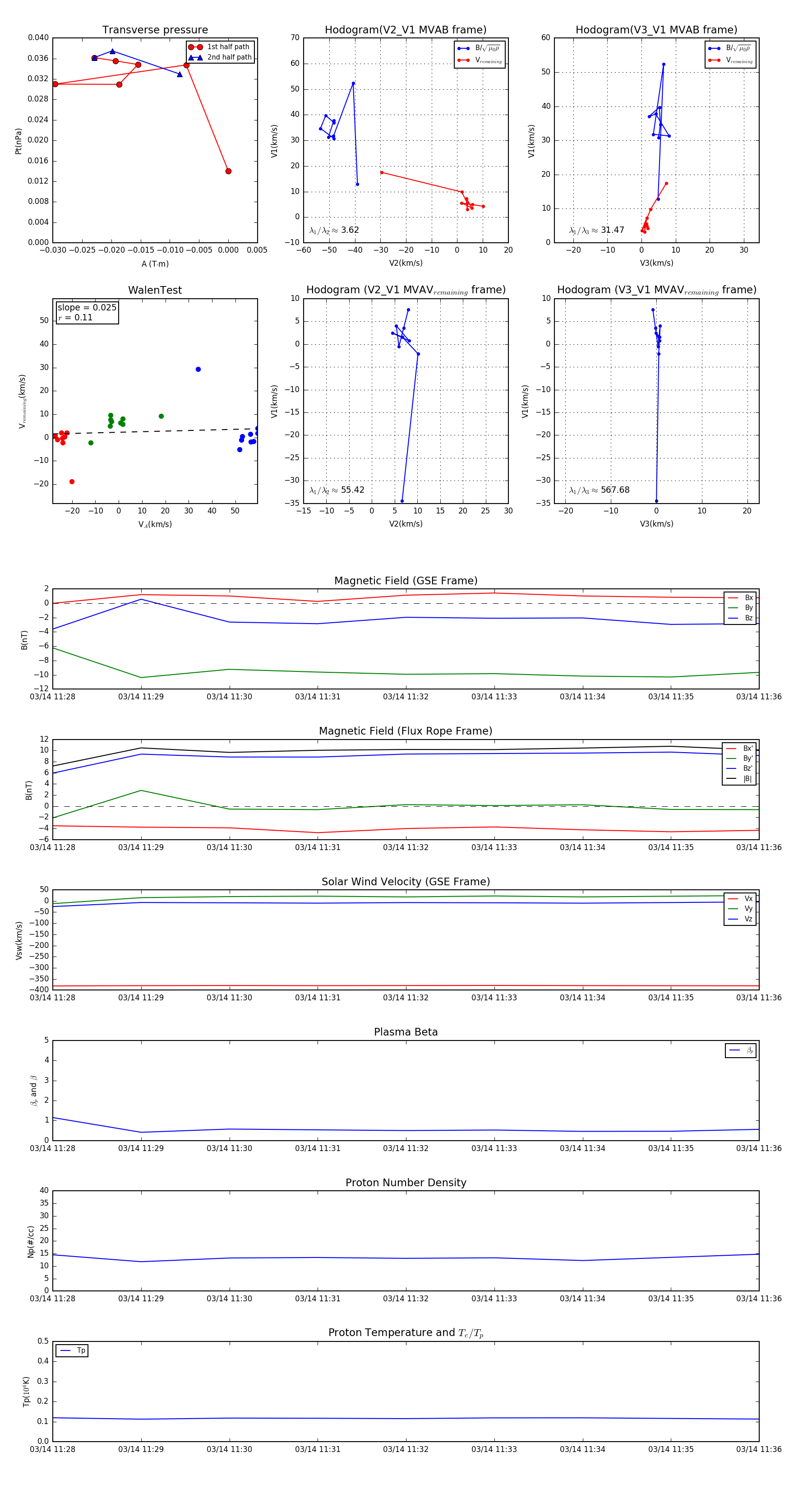Click the "Vy" legend entry
This screenshot has height=1489, width=812.
pyautogui.click(x=740, y=909)
